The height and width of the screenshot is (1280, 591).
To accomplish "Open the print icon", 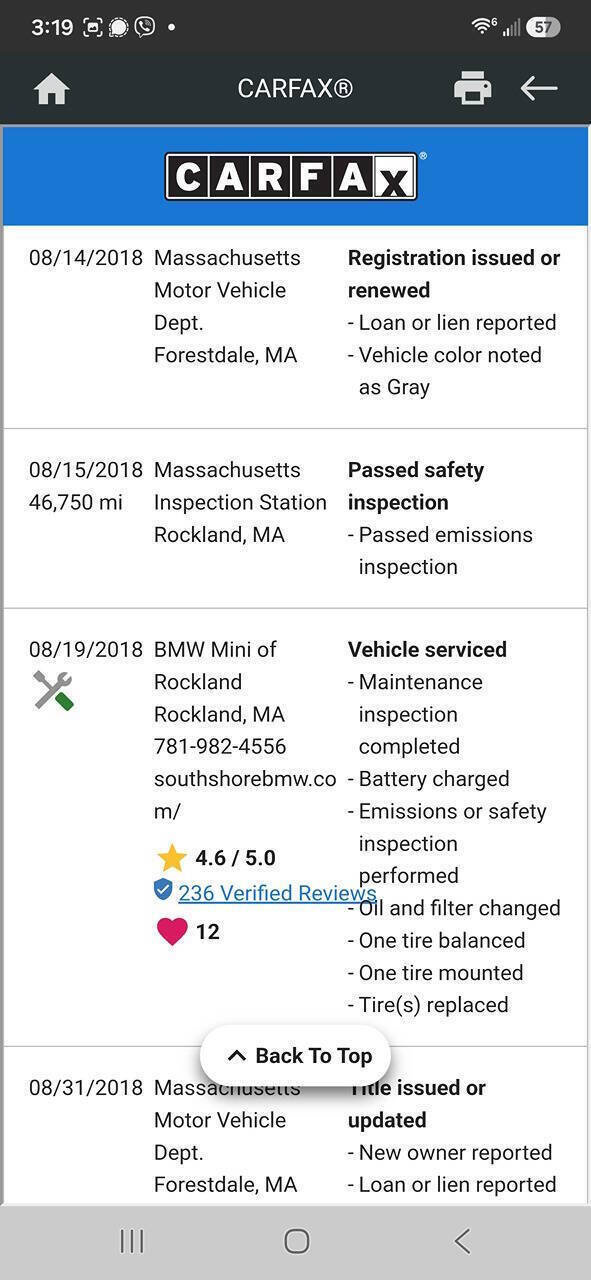I will tap(472, 89).
